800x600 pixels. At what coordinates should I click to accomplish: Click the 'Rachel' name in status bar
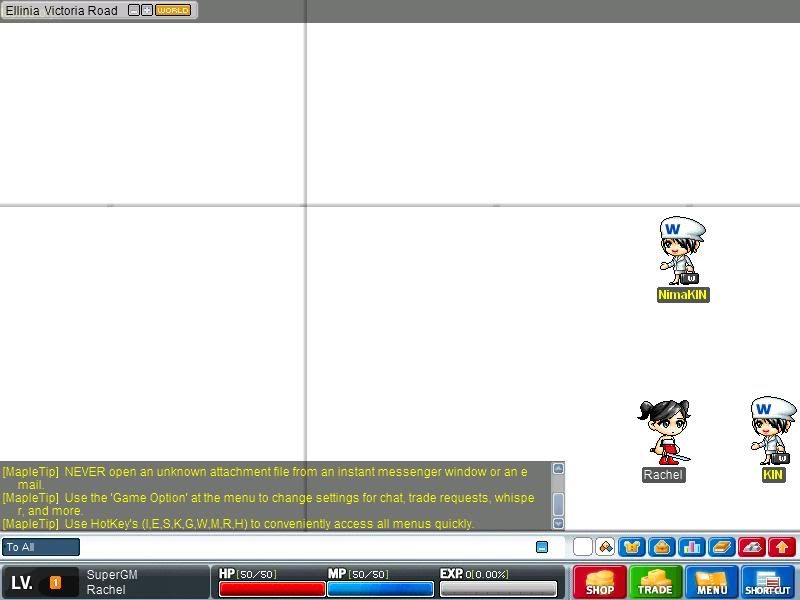pyautogui.click(x=106, y=590)
